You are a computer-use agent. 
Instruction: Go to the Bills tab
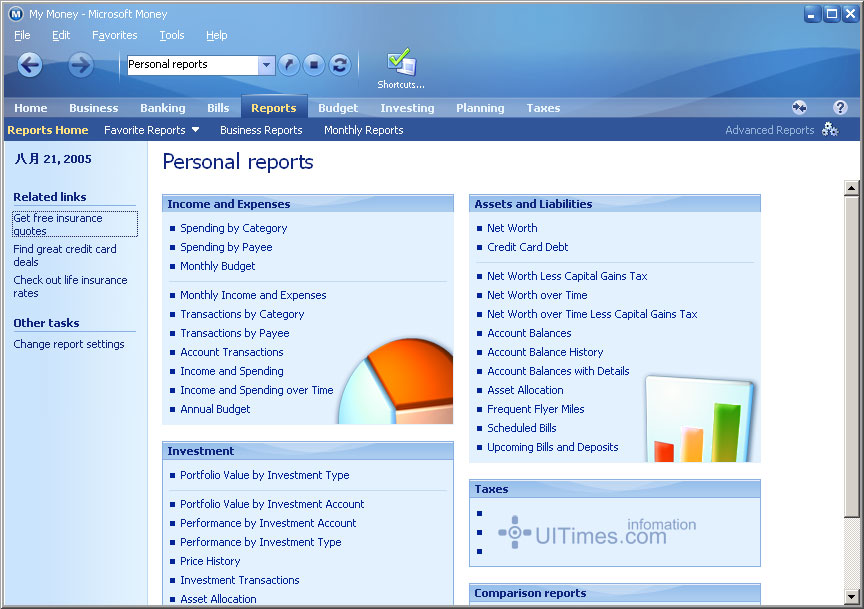point(218,108)
